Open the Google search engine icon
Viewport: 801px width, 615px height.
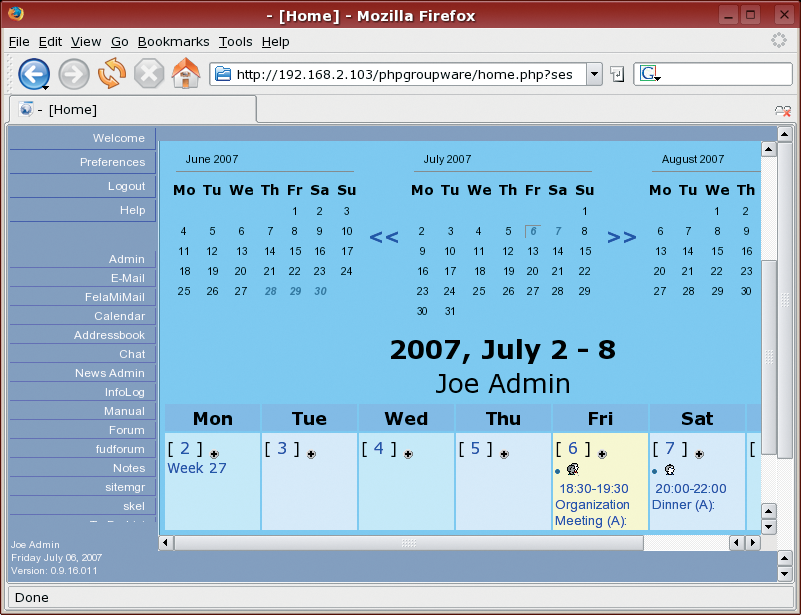[x=648, y=74]
